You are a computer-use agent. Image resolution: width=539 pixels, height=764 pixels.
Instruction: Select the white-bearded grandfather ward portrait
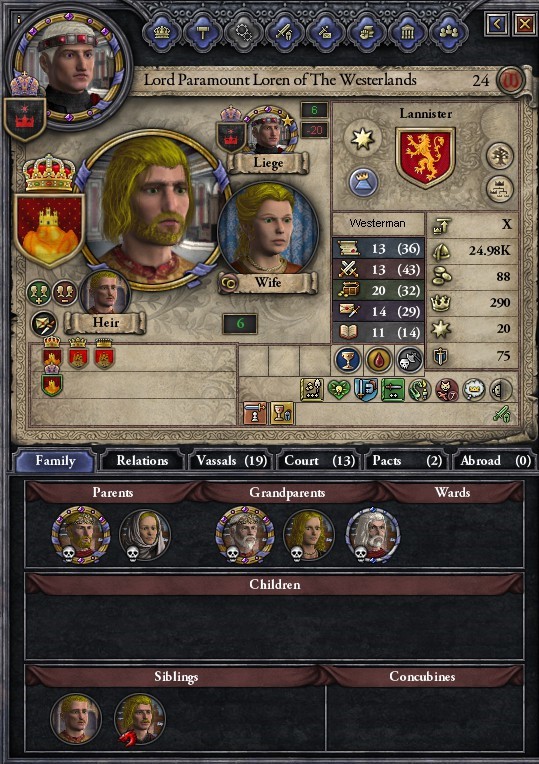coord(372,535)
